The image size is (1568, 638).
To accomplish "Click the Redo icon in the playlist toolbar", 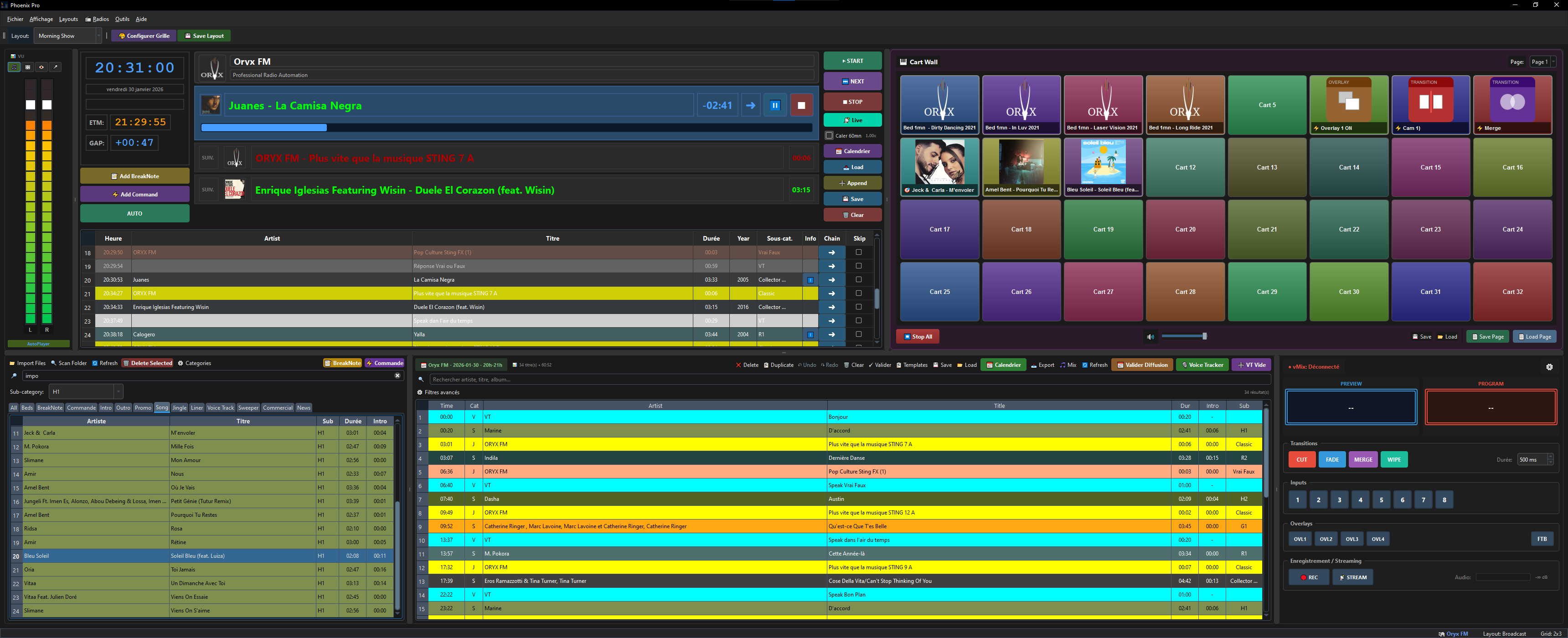I will pos(822,365).
